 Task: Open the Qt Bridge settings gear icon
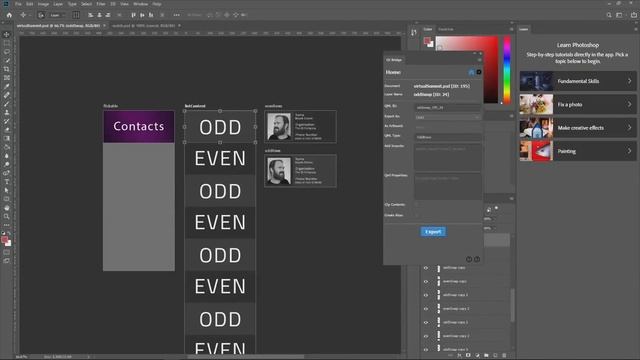pyautogui.click(x=479, y=72)
